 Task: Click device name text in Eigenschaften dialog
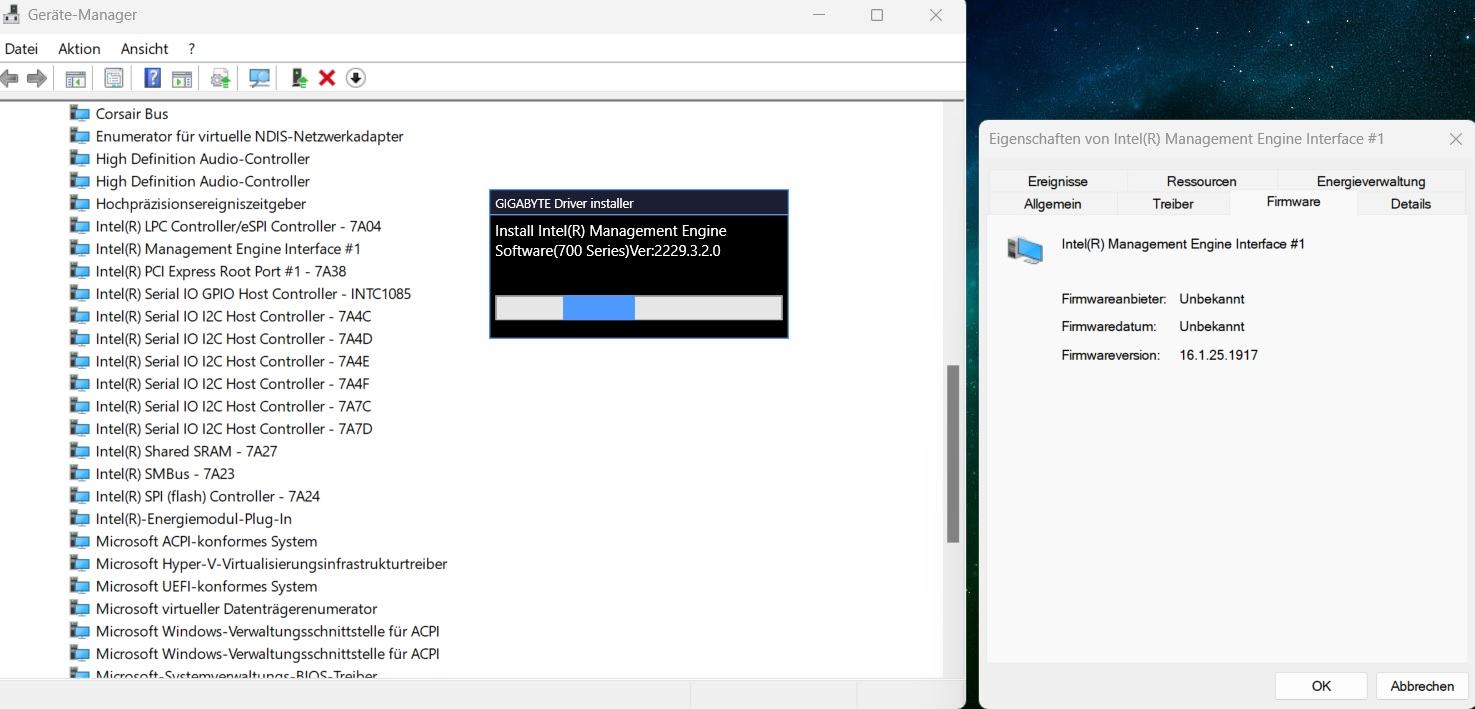tap(1183, 244)
